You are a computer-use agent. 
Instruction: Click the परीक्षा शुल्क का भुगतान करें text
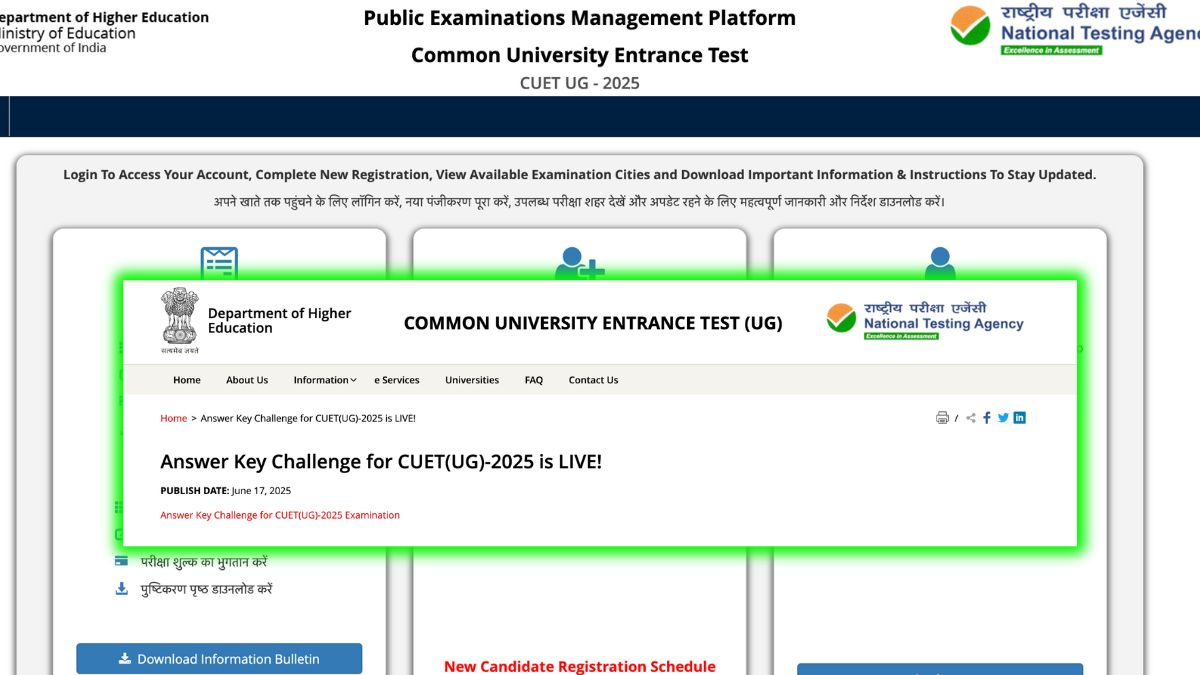coord(204,562)
